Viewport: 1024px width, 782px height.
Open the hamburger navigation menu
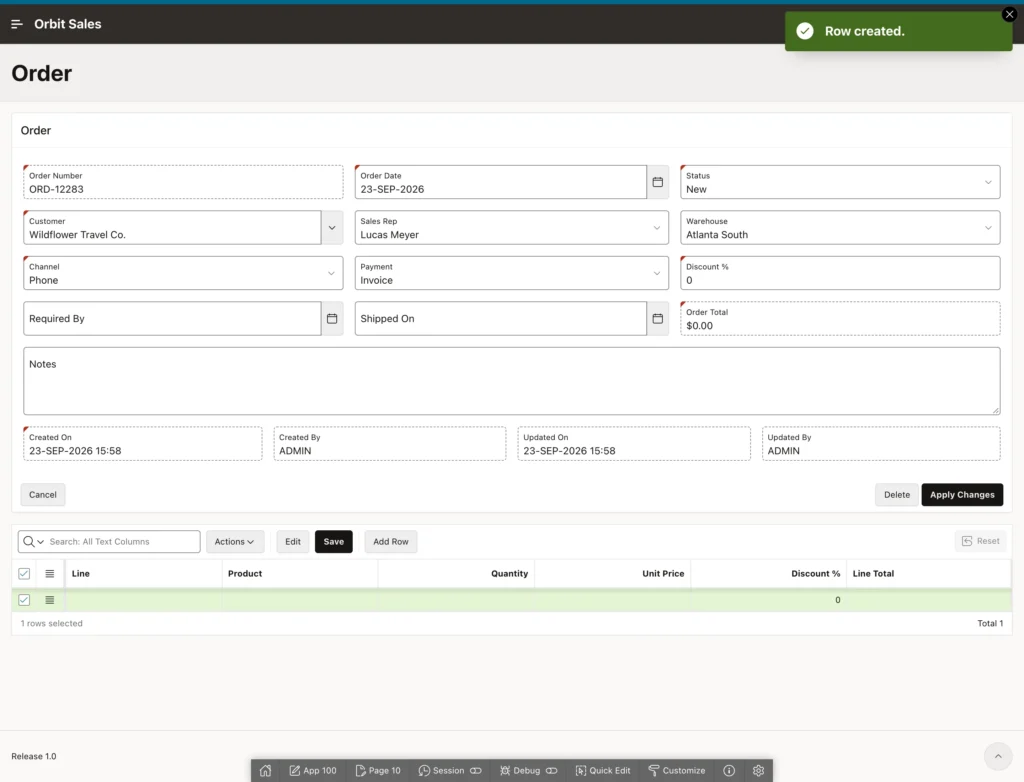[x=17, y=24]
